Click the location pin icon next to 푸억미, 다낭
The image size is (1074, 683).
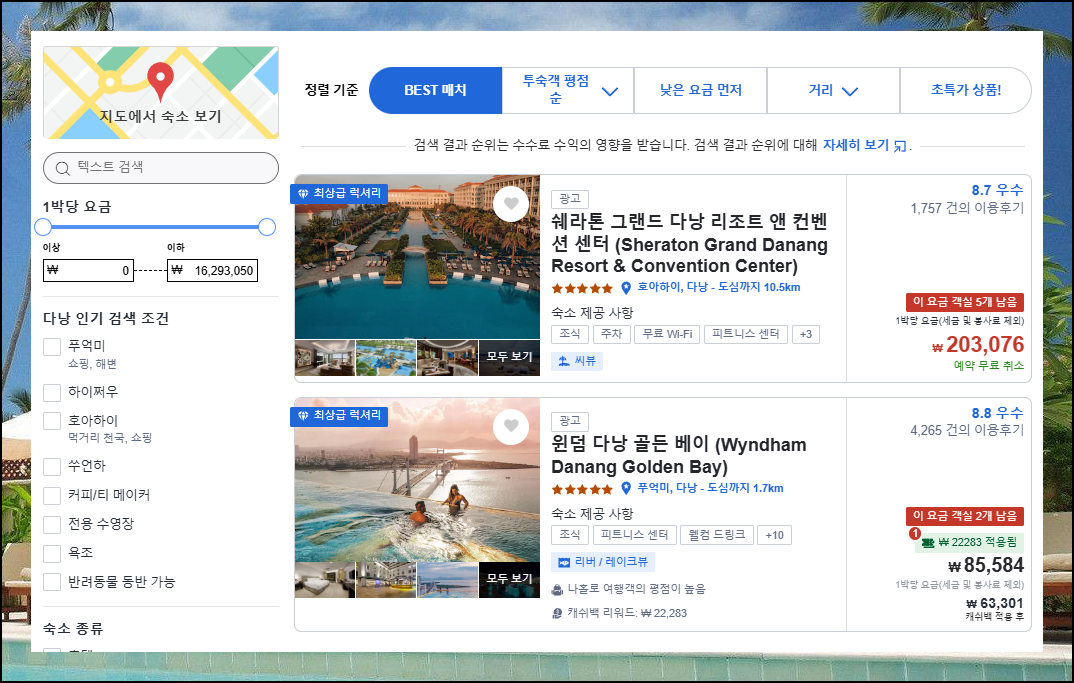(625, 488)
